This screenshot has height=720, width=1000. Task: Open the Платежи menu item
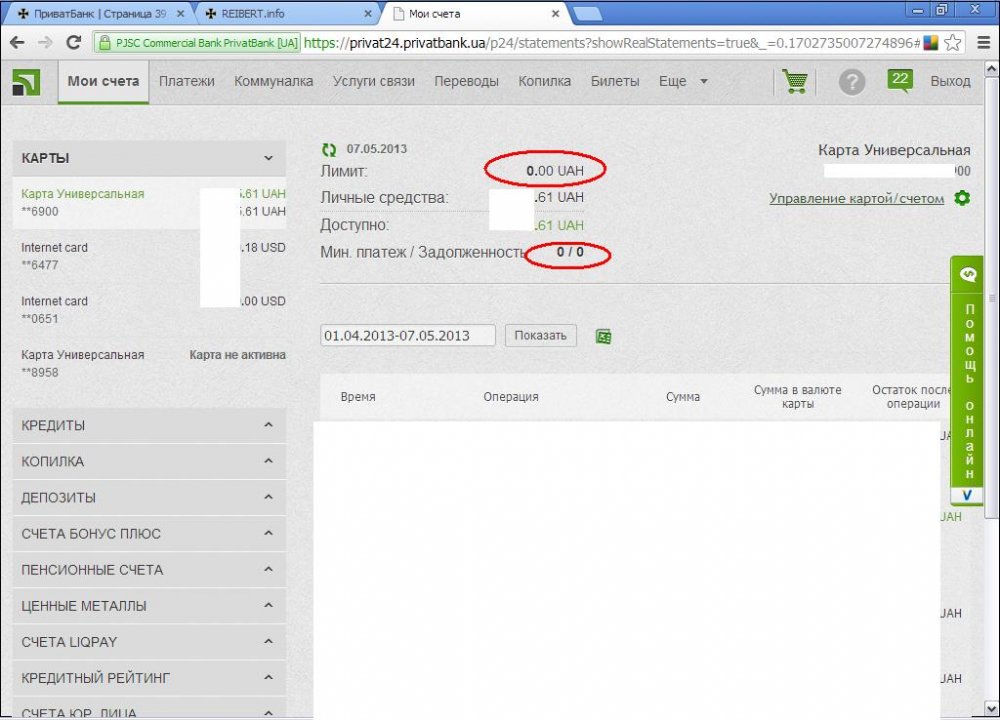click(x=186, y=82)
